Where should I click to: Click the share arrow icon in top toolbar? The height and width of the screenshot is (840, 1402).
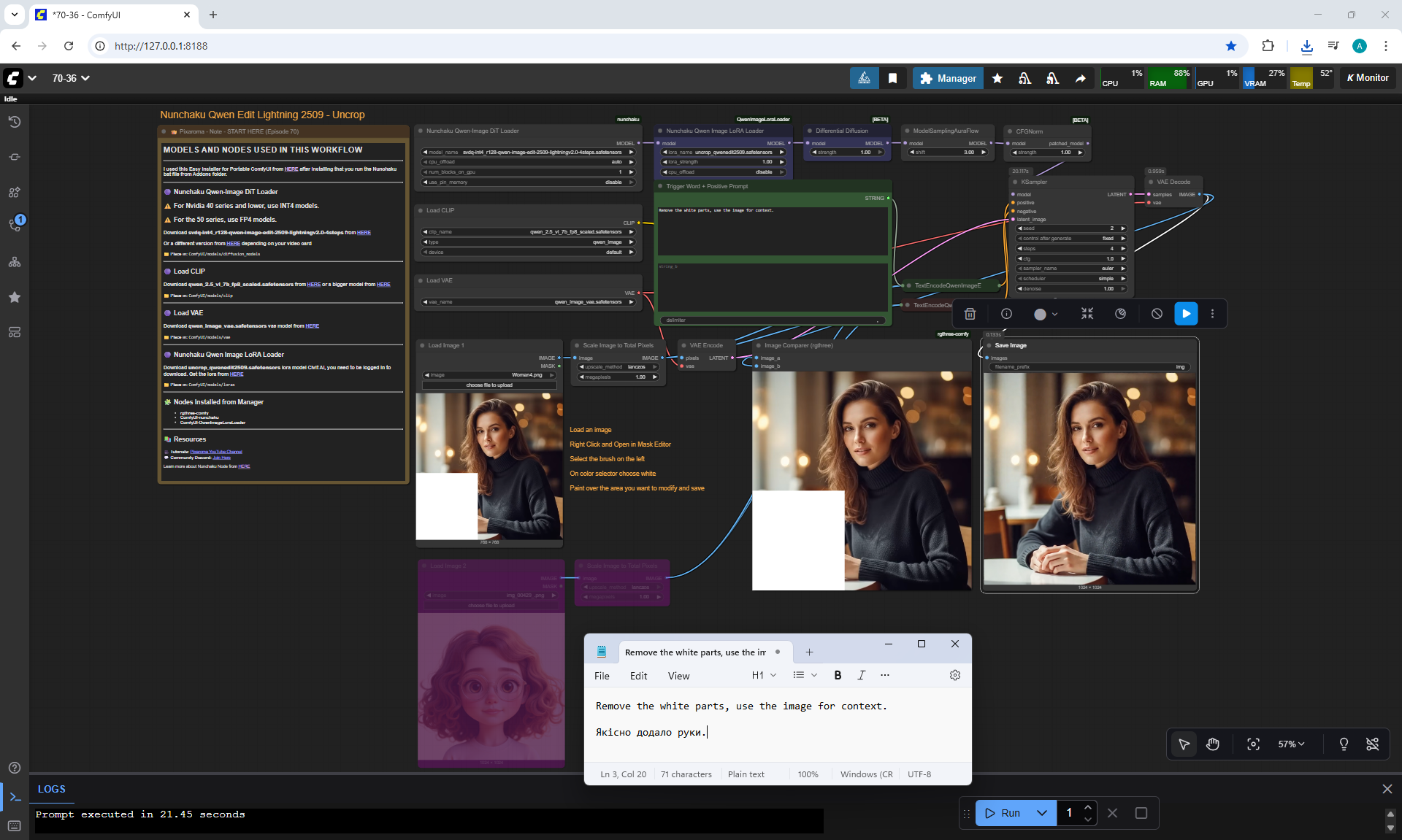pos(1080,78)
